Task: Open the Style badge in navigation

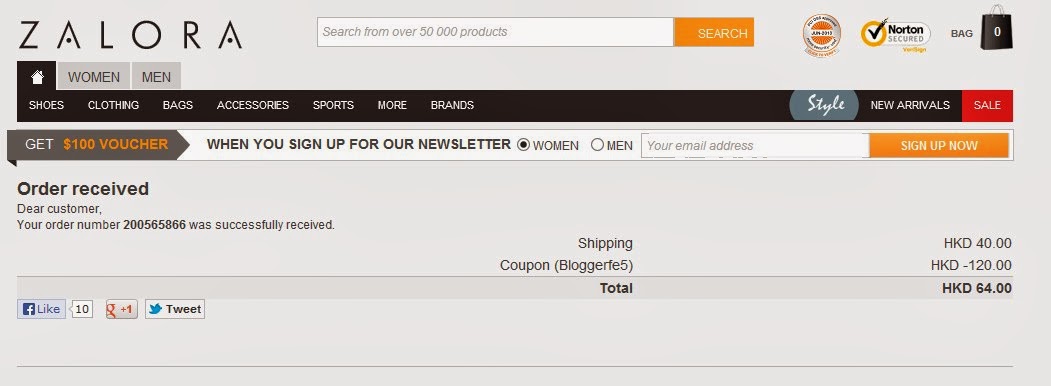Action: [824, 105]
